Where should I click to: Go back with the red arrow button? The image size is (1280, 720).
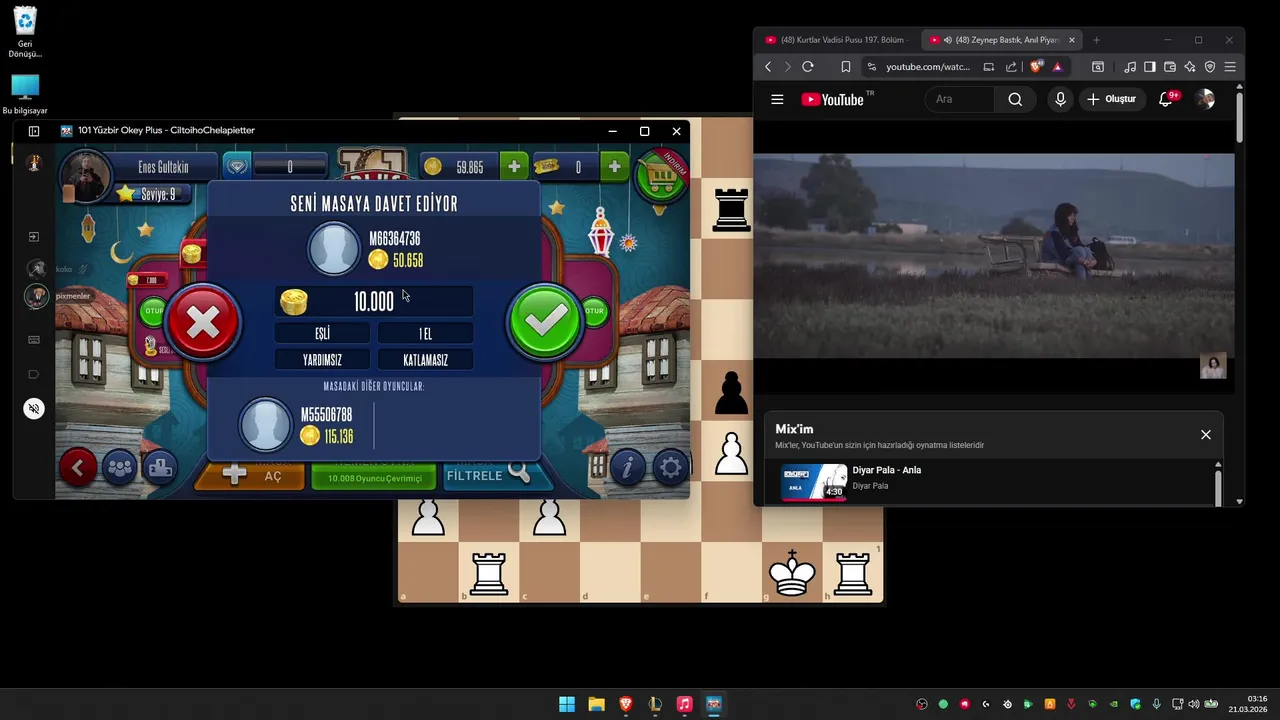tap(77, 467)
